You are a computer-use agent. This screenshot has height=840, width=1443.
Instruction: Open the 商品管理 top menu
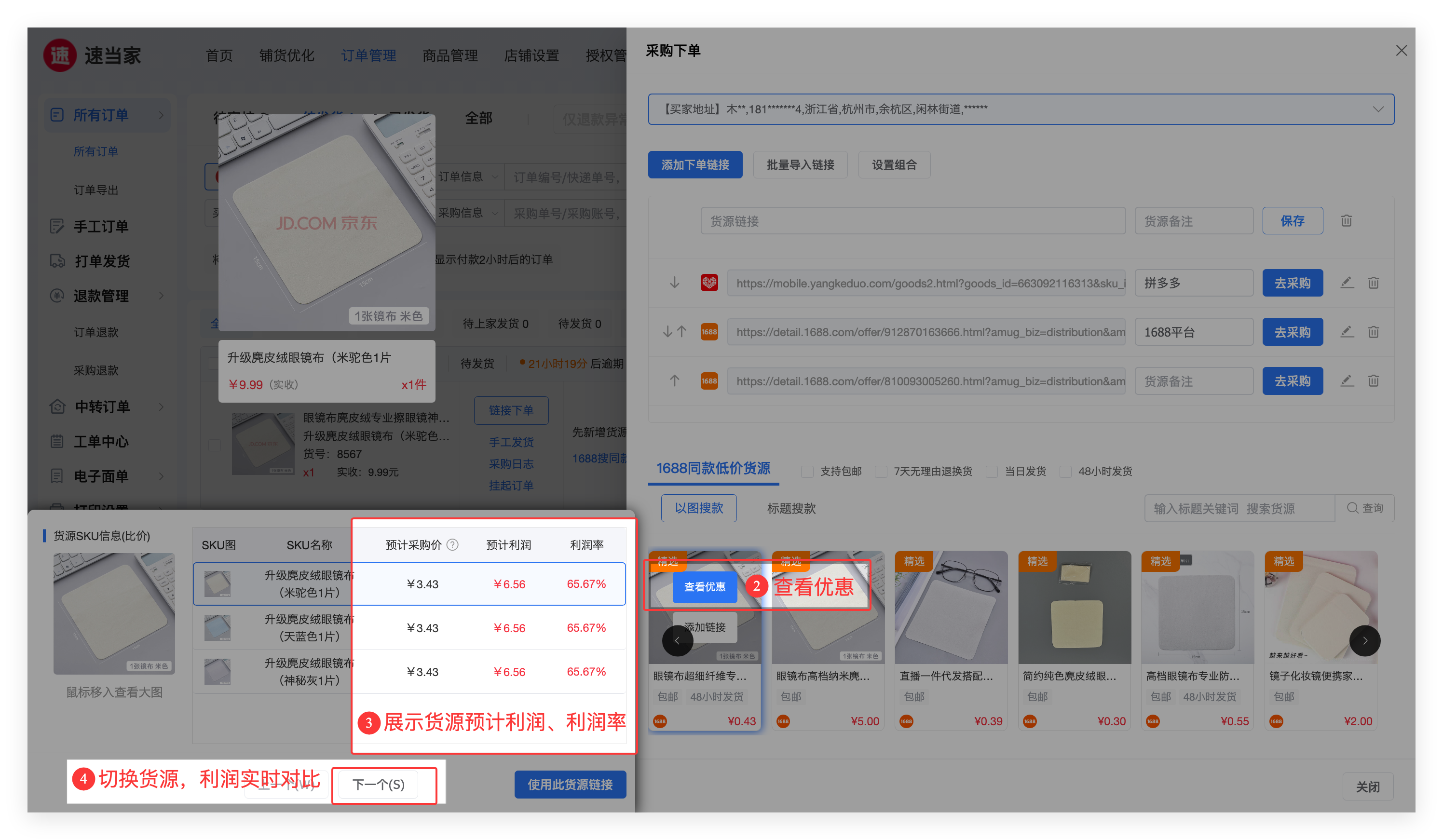(449, 55)
